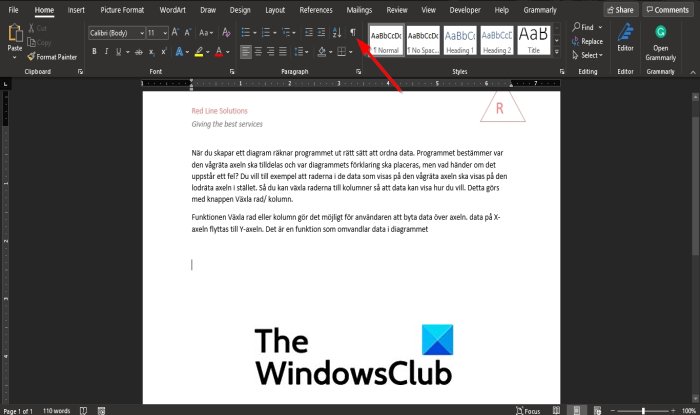Expand the Styles gallery More arrow
The width and height of the screenshot is (700, 415).
pos(557,52)
